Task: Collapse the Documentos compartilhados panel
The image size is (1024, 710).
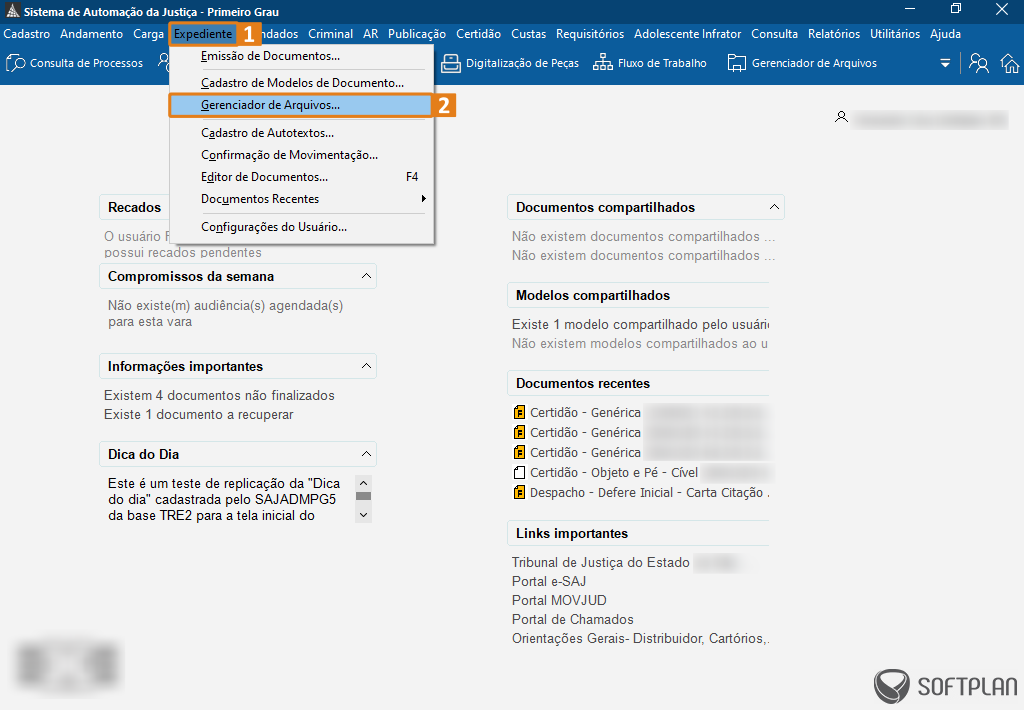Action: click(x=774, y=207)
